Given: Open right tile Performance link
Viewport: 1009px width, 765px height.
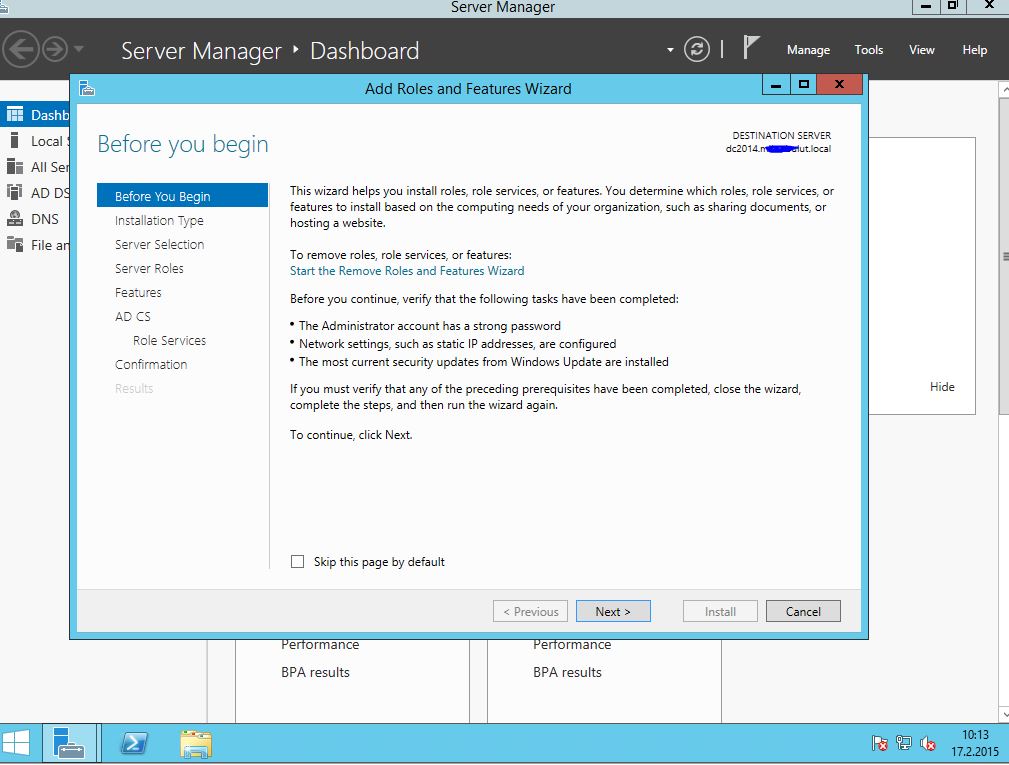Looking at the screenshot, I should coord(571,645).
